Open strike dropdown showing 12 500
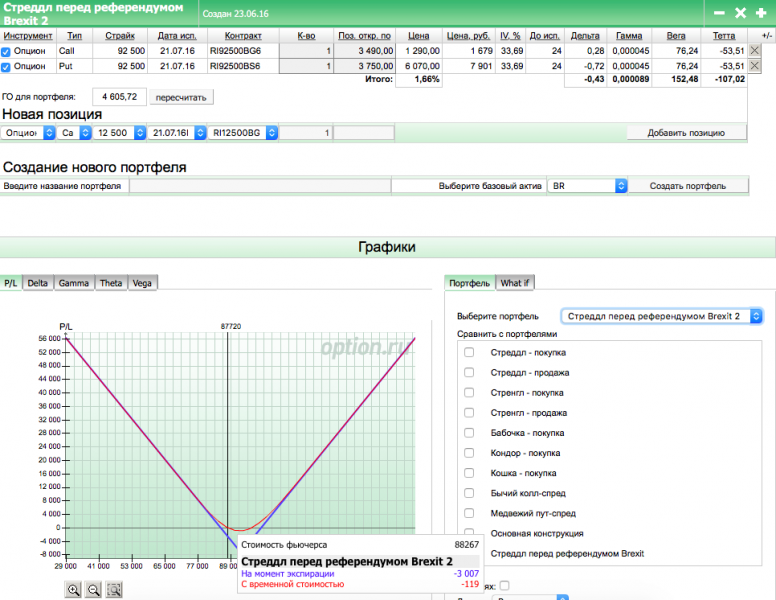Viewport: 776px width, 600px height. point(120,133)
